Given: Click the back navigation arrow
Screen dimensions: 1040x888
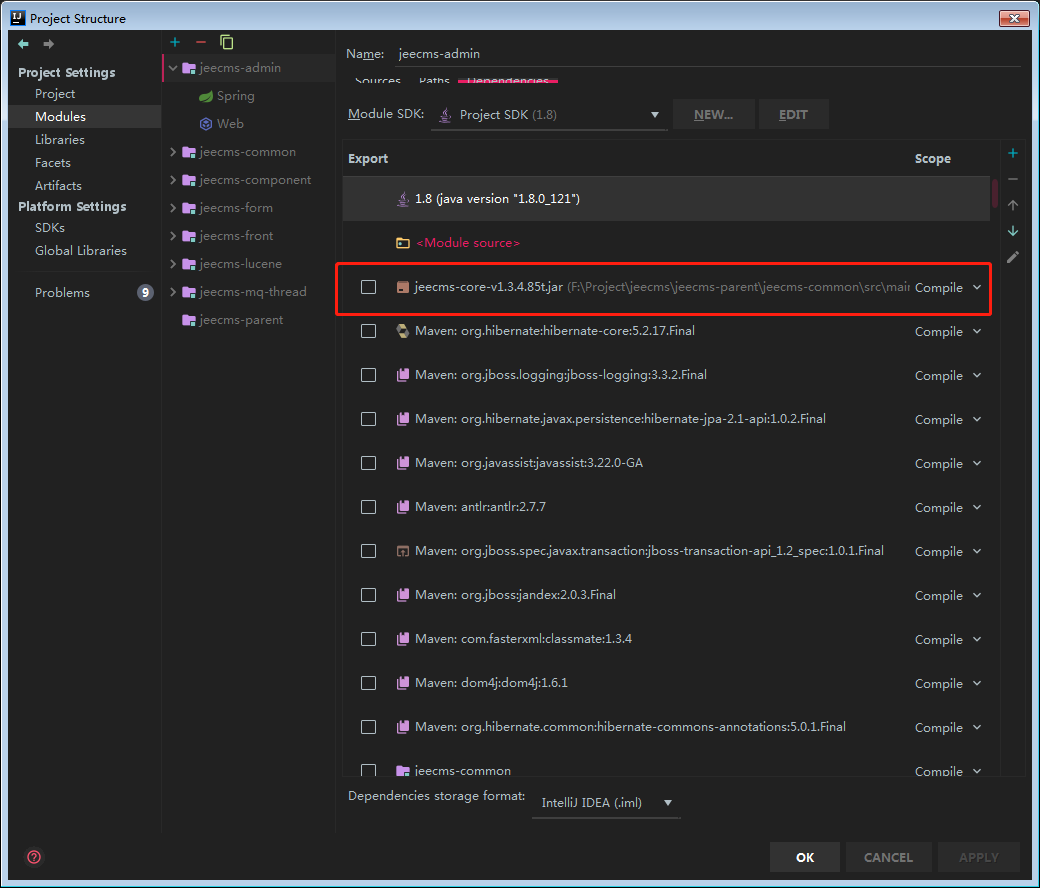Looking at the screenshot, I should (24, 44).
